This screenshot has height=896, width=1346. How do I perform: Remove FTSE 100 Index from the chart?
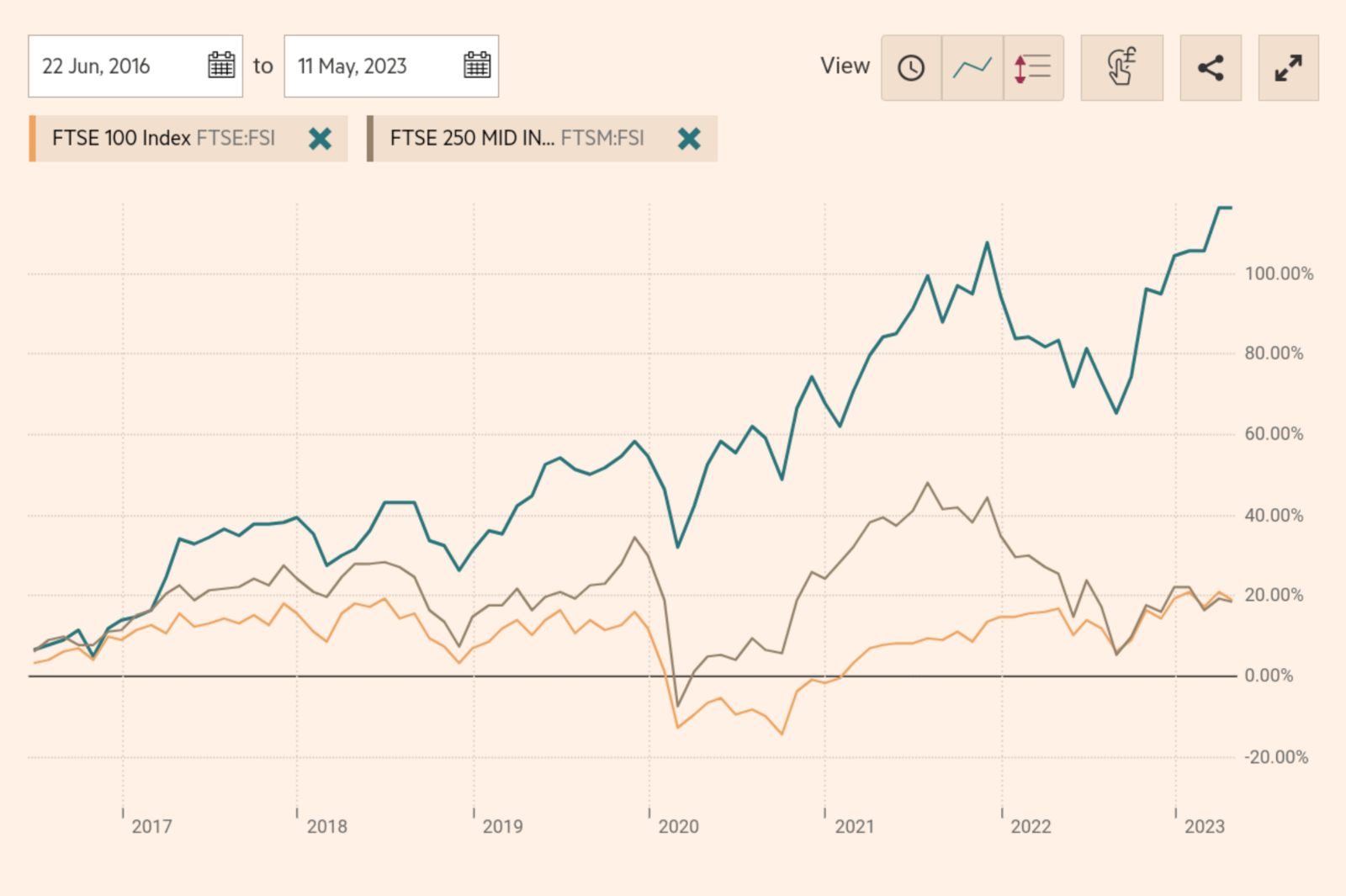coord(320,139)
